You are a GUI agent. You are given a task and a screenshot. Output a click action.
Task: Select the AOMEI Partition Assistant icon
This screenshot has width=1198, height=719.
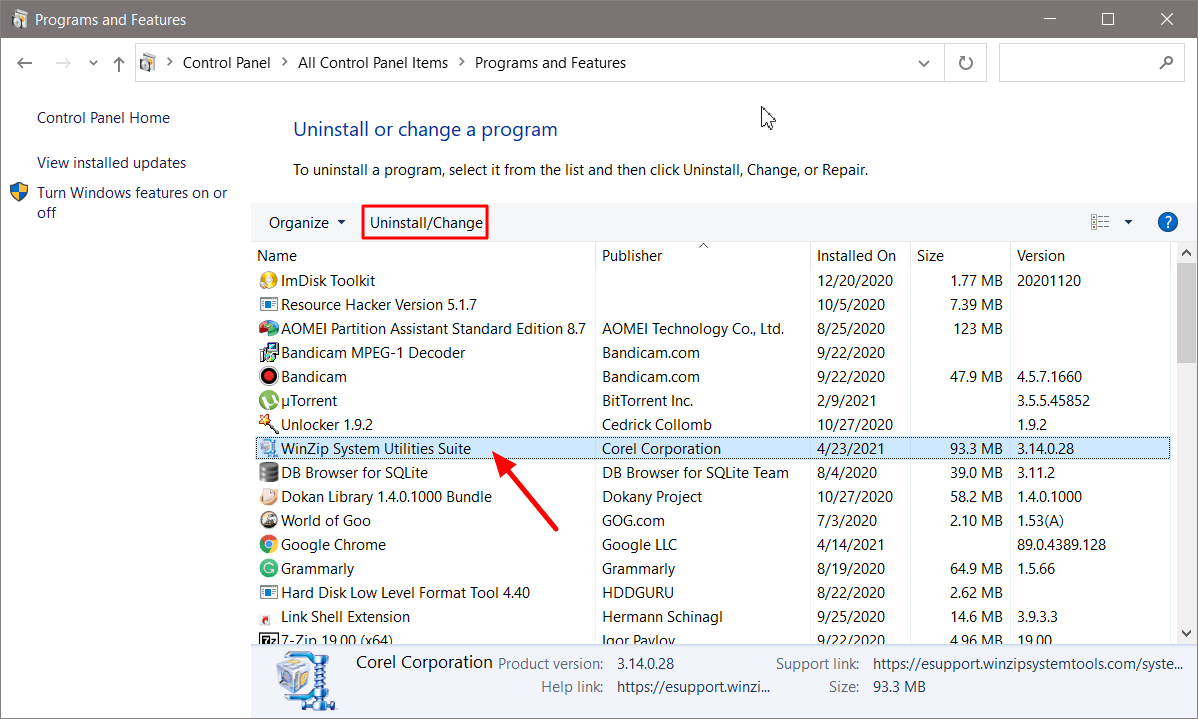(267, 328)
